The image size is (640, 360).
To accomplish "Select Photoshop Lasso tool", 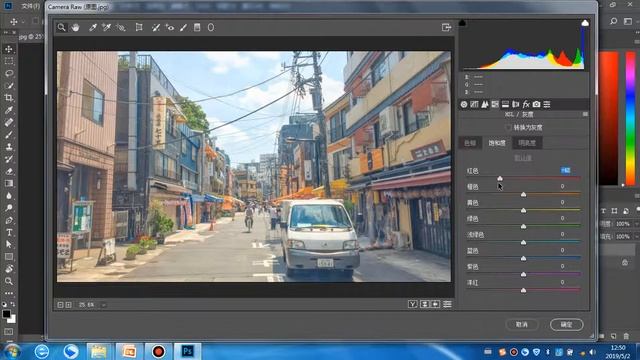I will pyautogui.click(x=9, y=73).
